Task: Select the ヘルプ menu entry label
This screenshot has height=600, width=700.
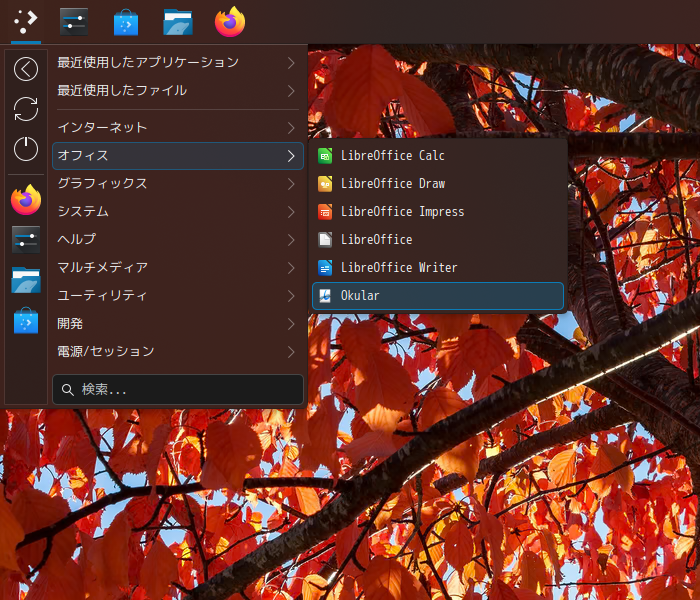Action: coord(77,239)
